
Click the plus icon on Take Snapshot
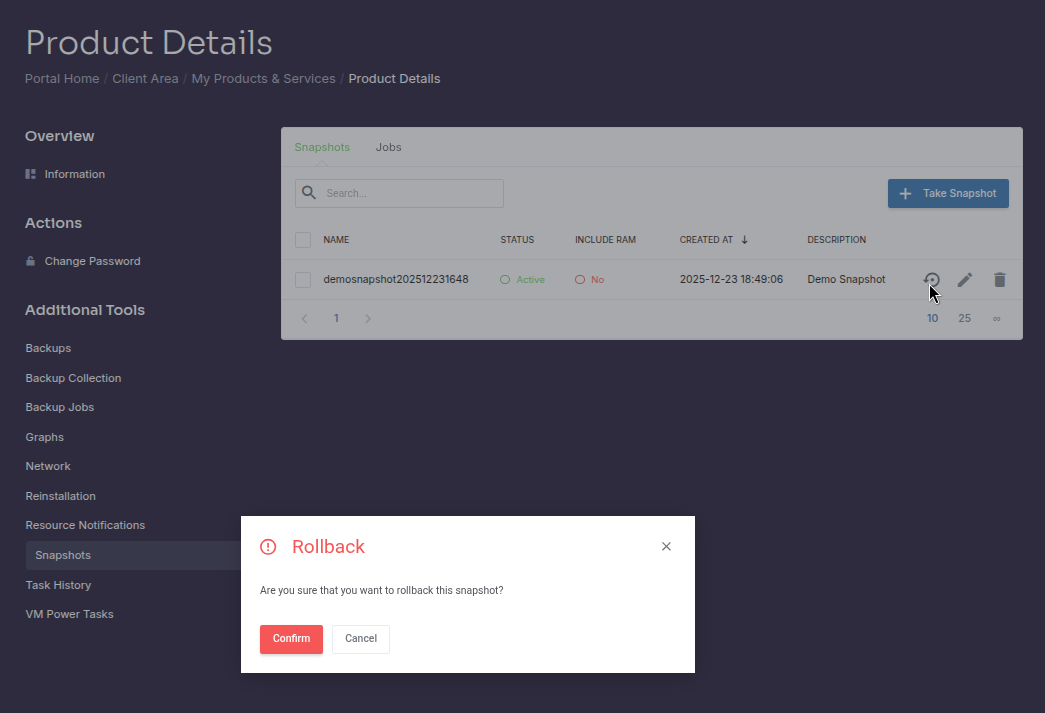click(906, 193)
